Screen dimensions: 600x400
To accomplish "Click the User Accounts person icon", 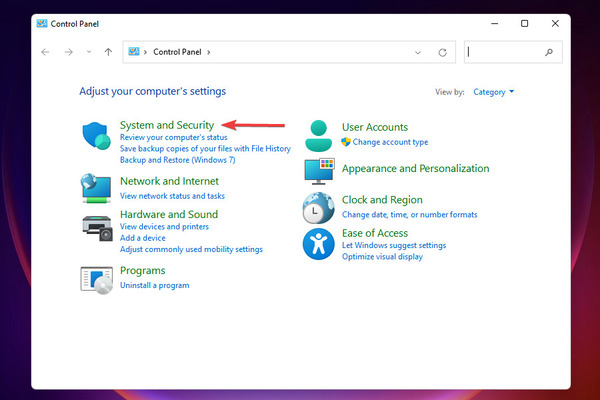I will point(318,136).
